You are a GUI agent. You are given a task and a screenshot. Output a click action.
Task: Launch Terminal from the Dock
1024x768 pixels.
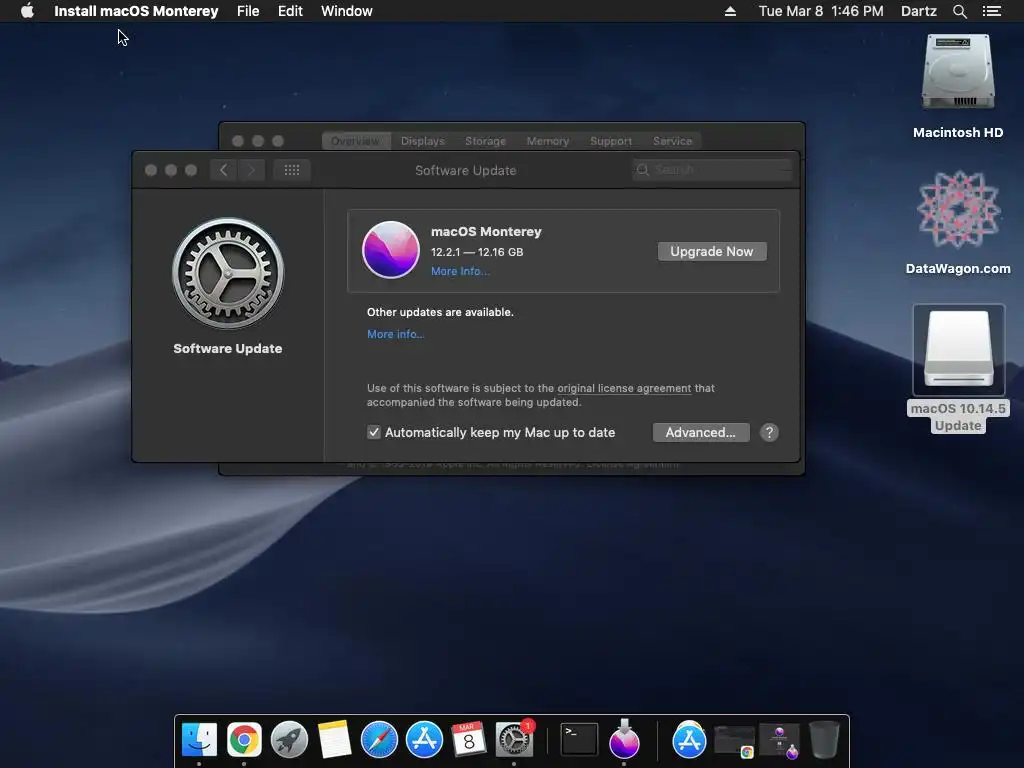(579, 740)
